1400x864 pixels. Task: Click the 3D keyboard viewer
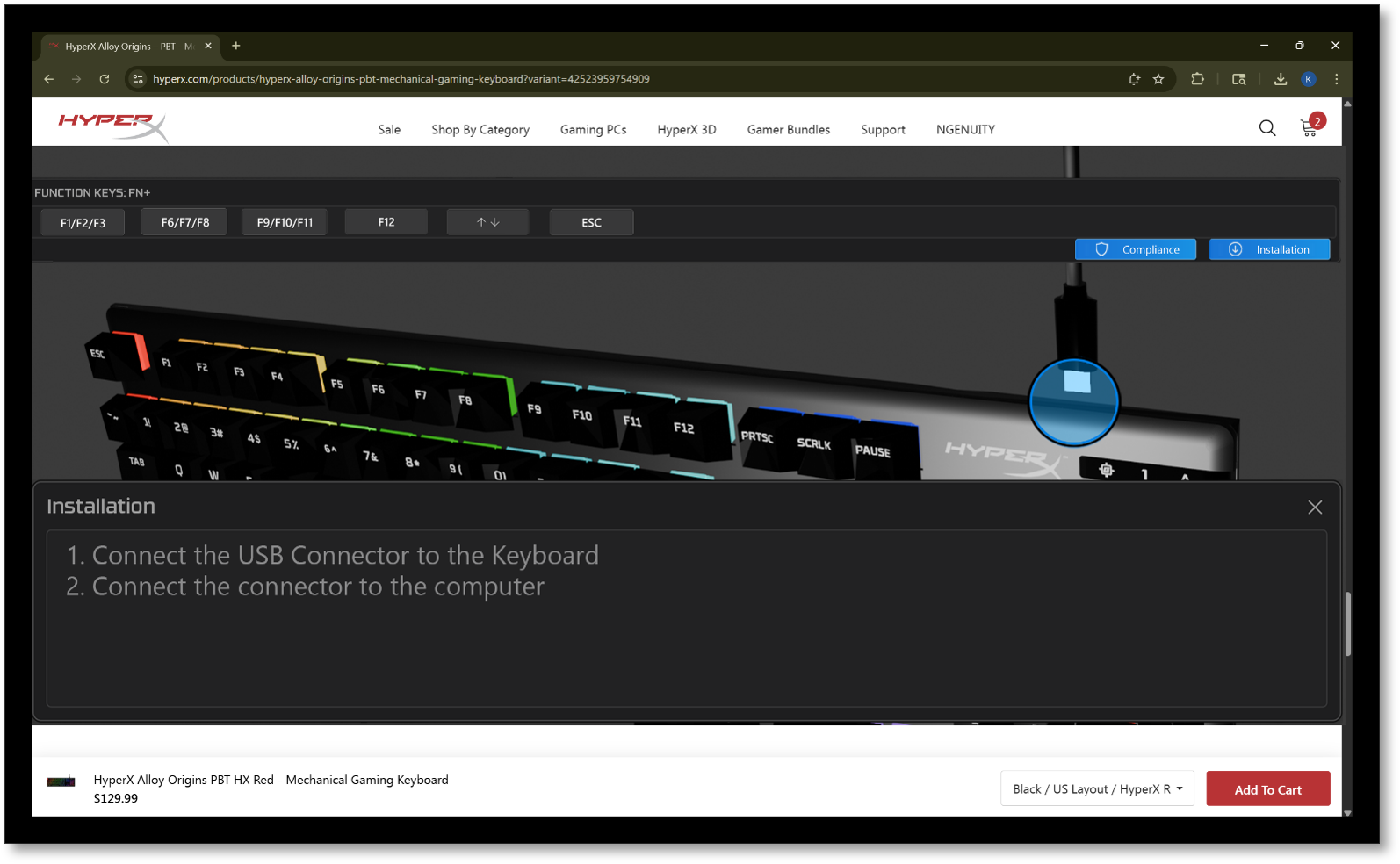(685, 371)
